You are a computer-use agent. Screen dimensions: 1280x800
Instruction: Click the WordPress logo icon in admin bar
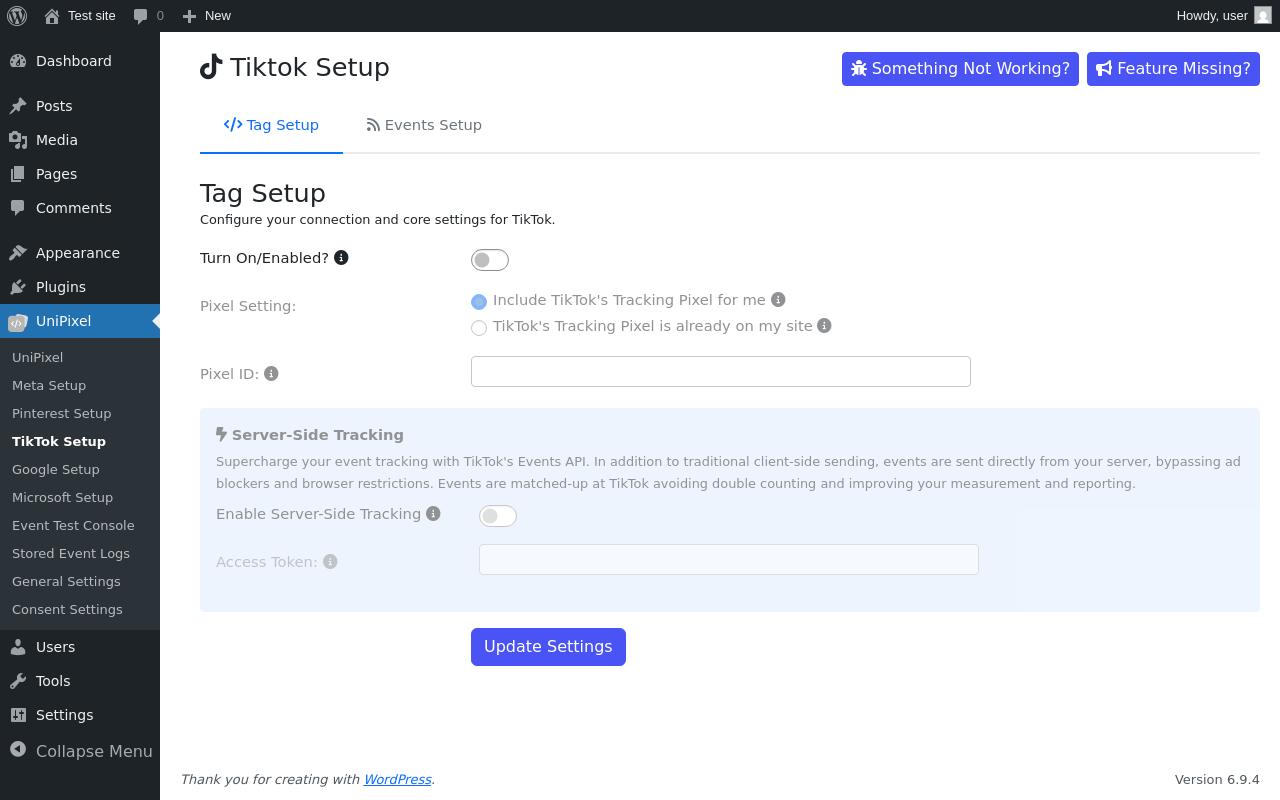point(17,16)
